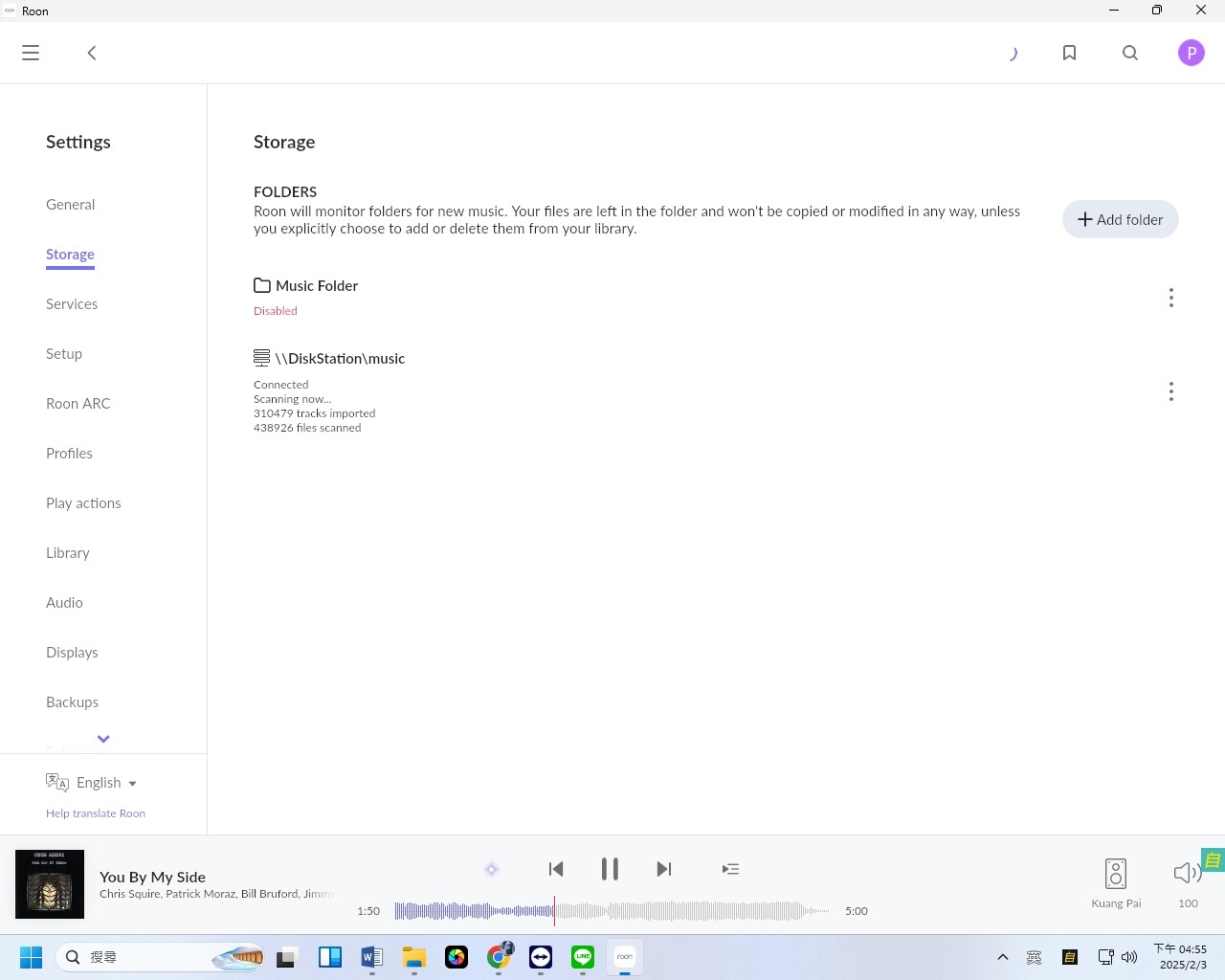The height and width of the screenshot is (980, 1225).
Task: Open Library settings
Action: (68, 552)
